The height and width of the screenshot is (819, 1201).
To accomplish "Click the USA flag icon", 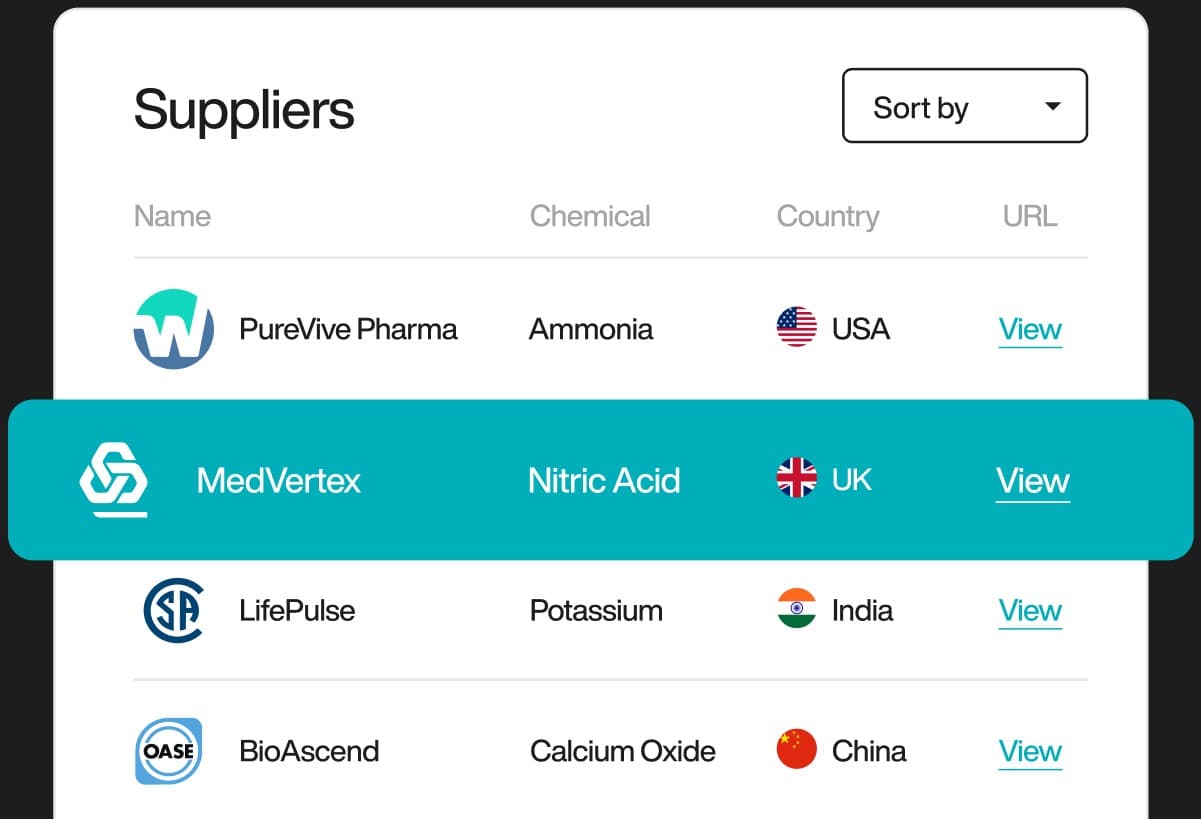I will pos(796,328).
